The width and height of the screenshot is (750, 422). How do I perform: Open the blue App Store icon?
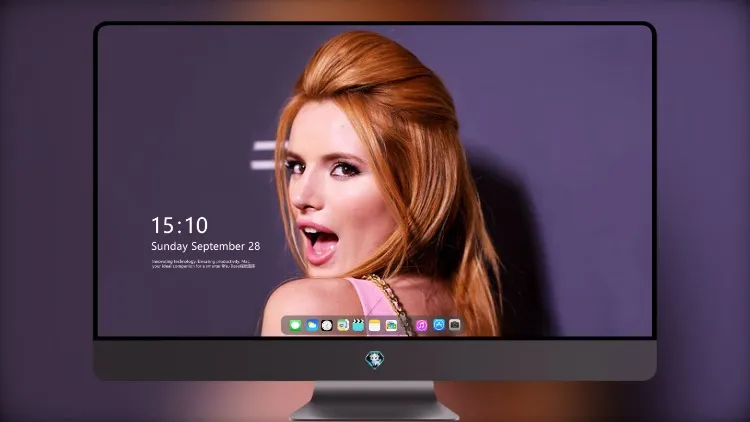[439, 325]
